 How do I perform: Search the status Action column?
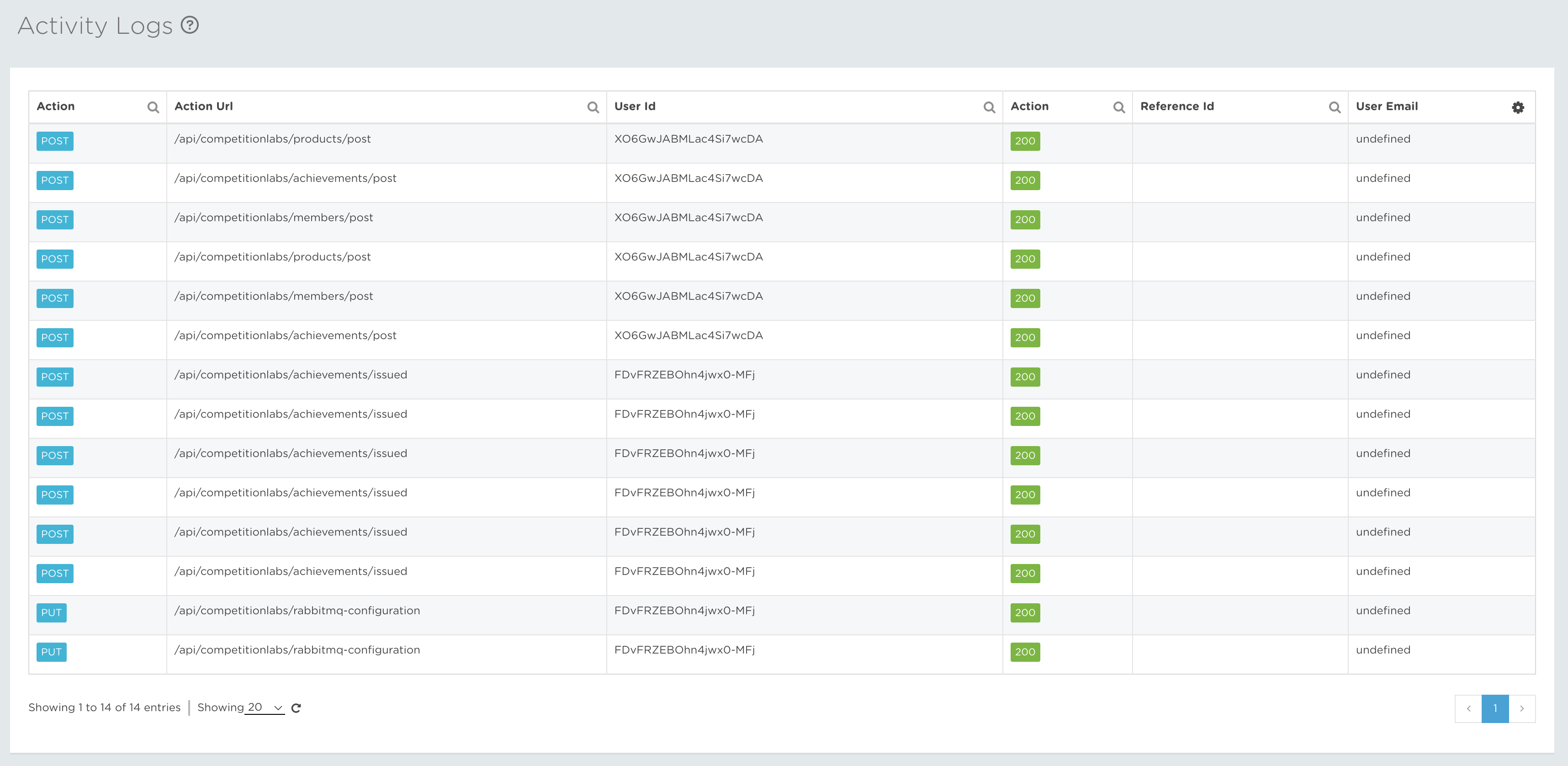pyautogui.click(x=1119, y=107)
